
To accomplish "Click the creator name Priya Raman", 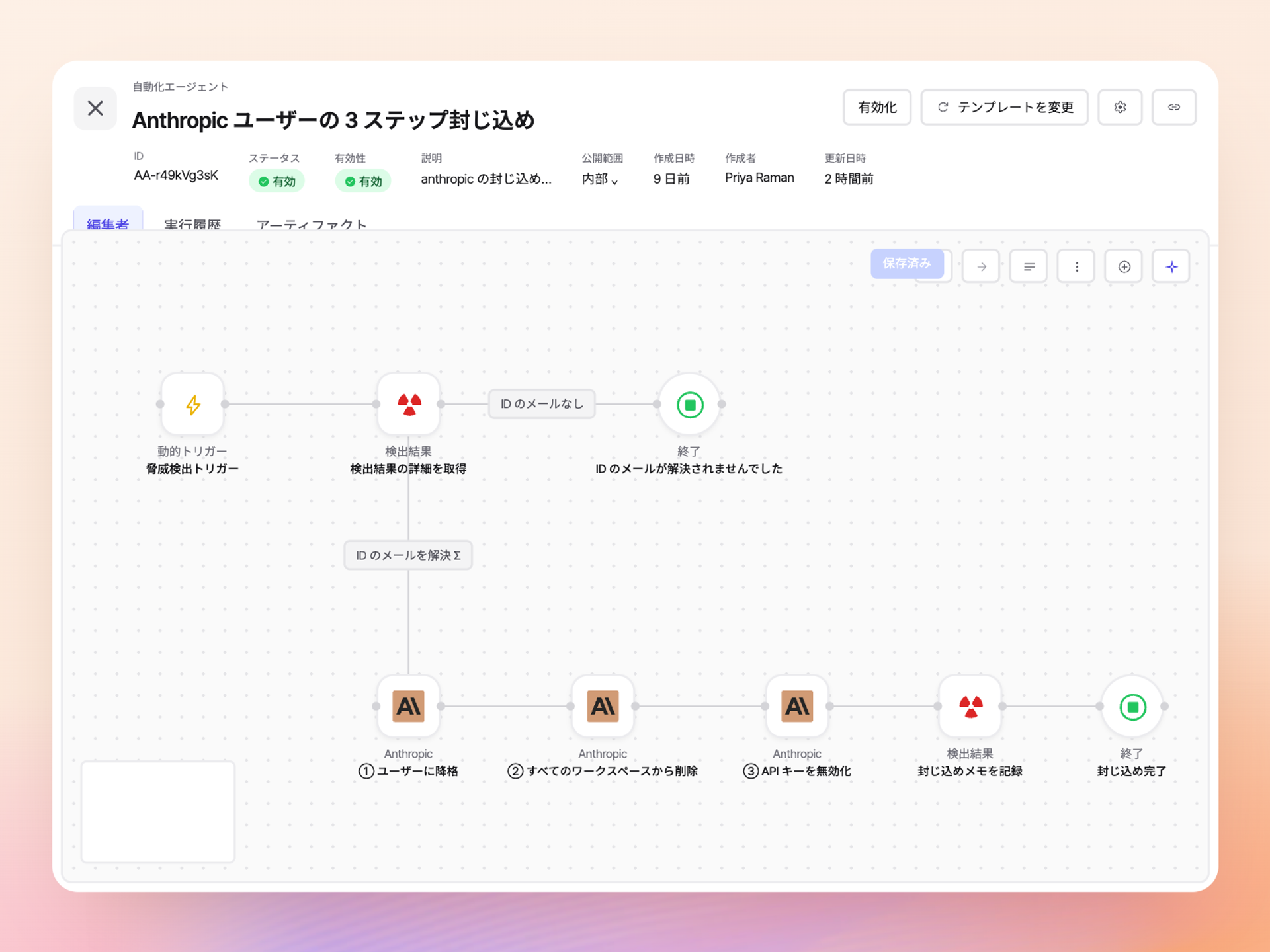I will tap(759, 178).
